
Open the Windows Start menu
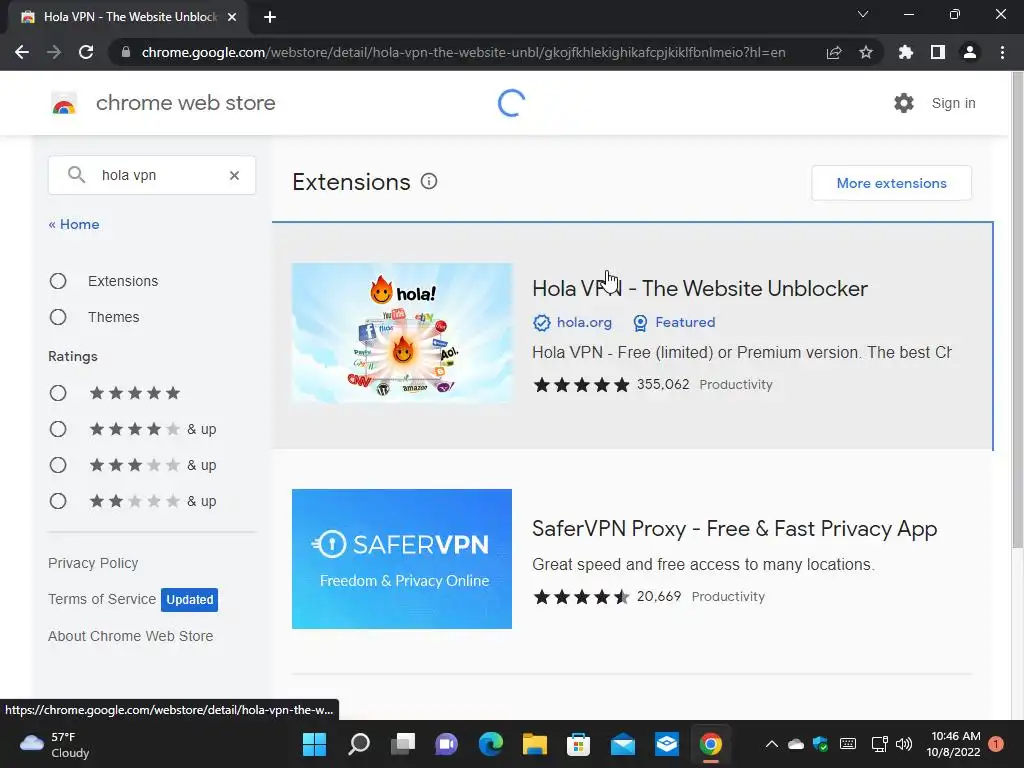coord(314,744)
